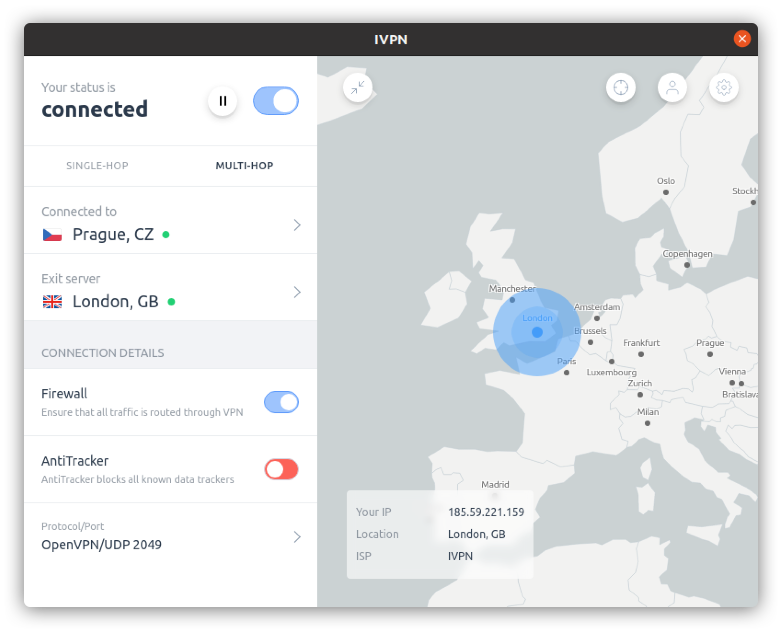Select the Manchester server dot on map
The width and height of the screenshot is (783, 643).
click(512, 300)
